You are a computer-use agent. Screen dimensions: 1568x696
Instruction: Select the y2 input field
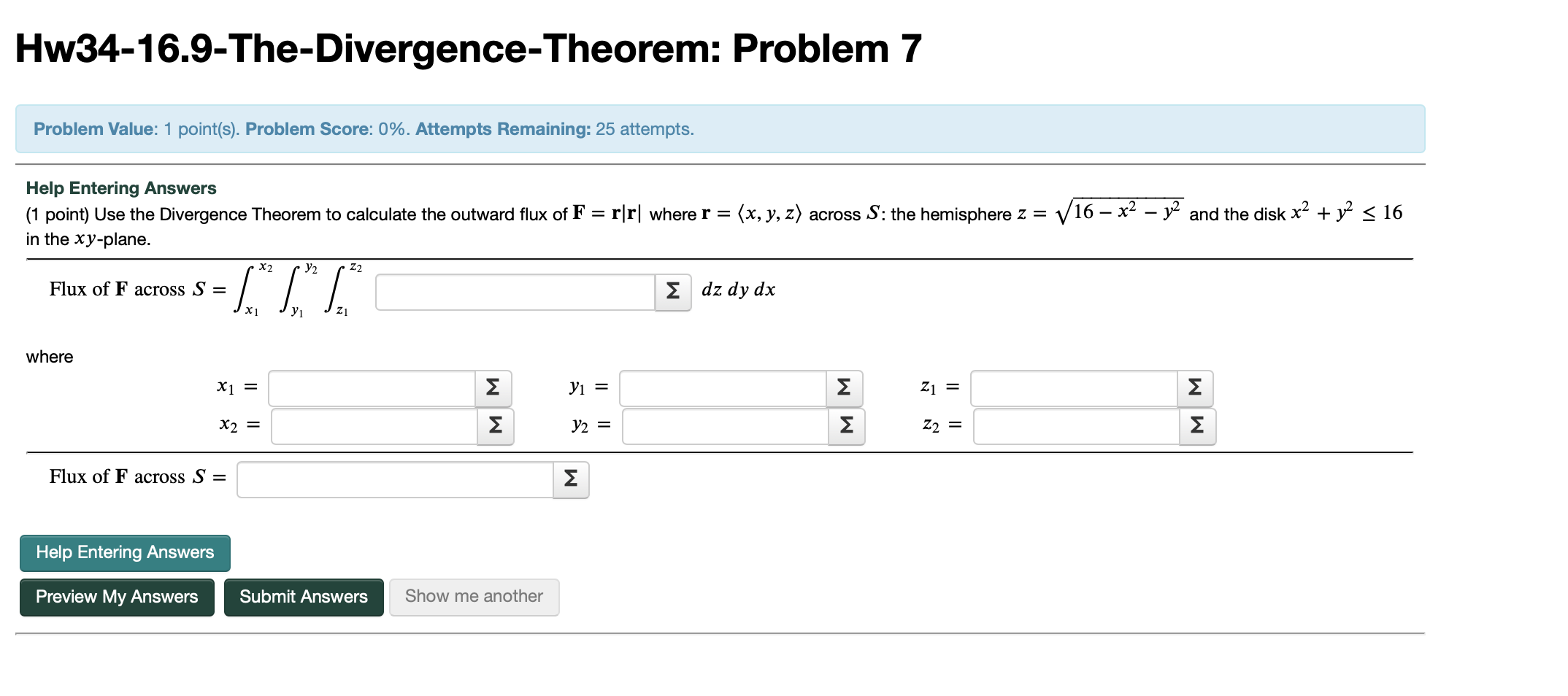pos(723,425)
